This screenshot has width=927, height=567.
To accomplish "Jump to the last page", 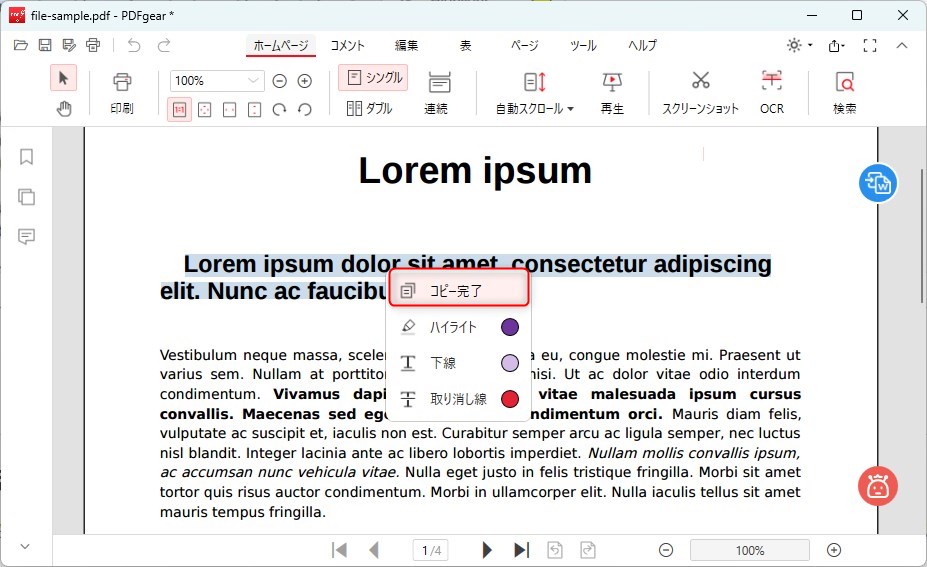I will (521, 550).
